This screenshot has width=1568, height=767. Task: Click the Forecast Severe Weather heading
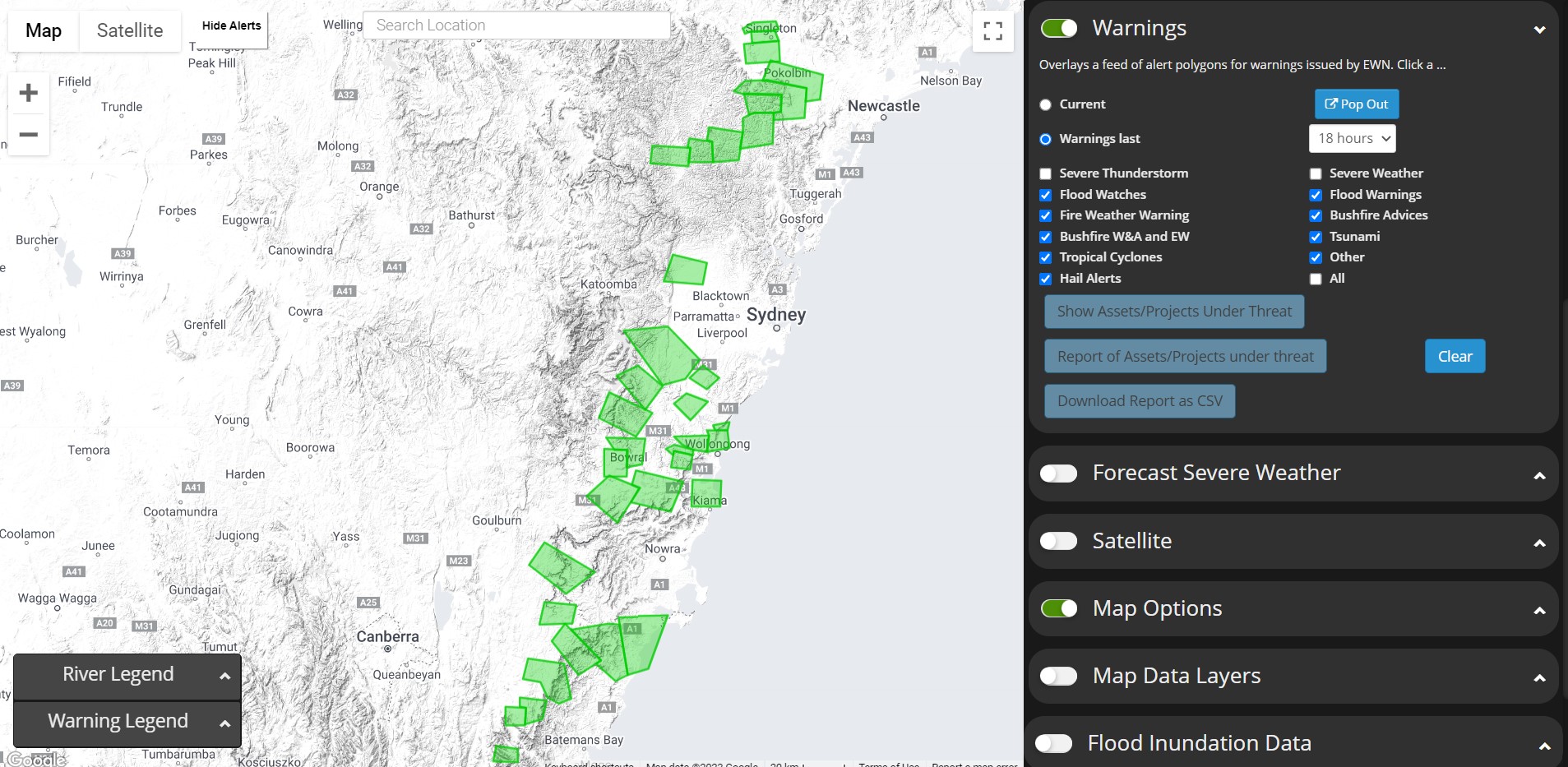1216,473
